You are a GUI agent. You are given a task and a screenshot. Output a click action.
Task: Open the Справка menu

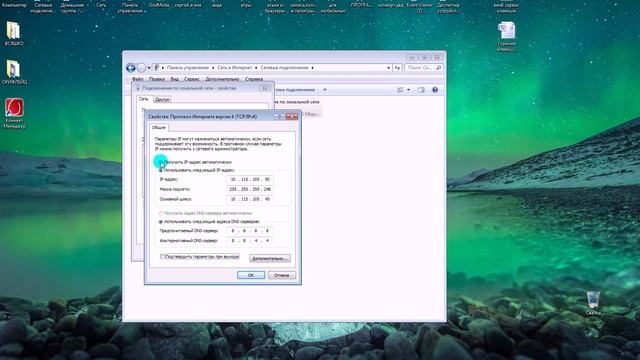[254, 79]
